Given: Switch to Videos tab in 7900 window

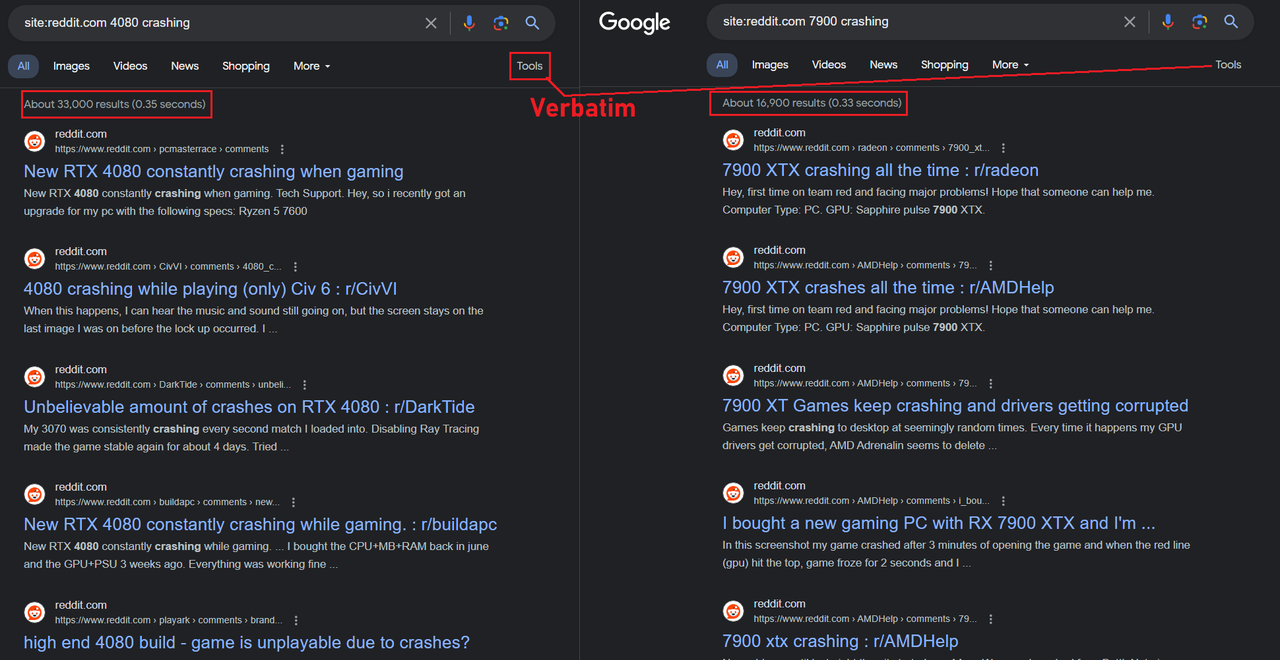Looking at the screenshot, I should click(829, 65).
